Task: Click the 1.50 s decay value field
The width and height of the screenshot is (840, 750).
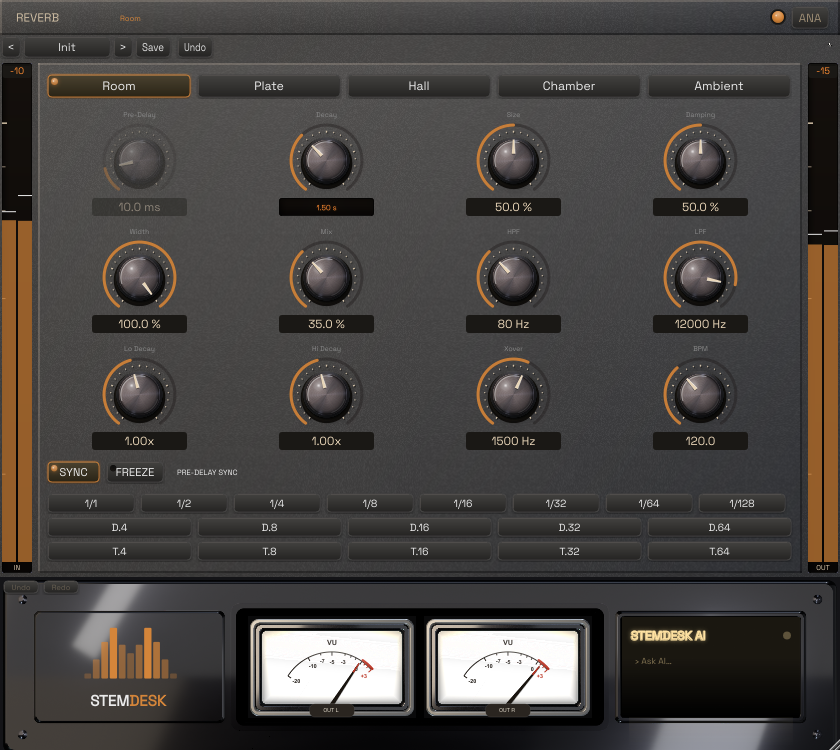Action: pyautogui.click(x=326, y=207)
